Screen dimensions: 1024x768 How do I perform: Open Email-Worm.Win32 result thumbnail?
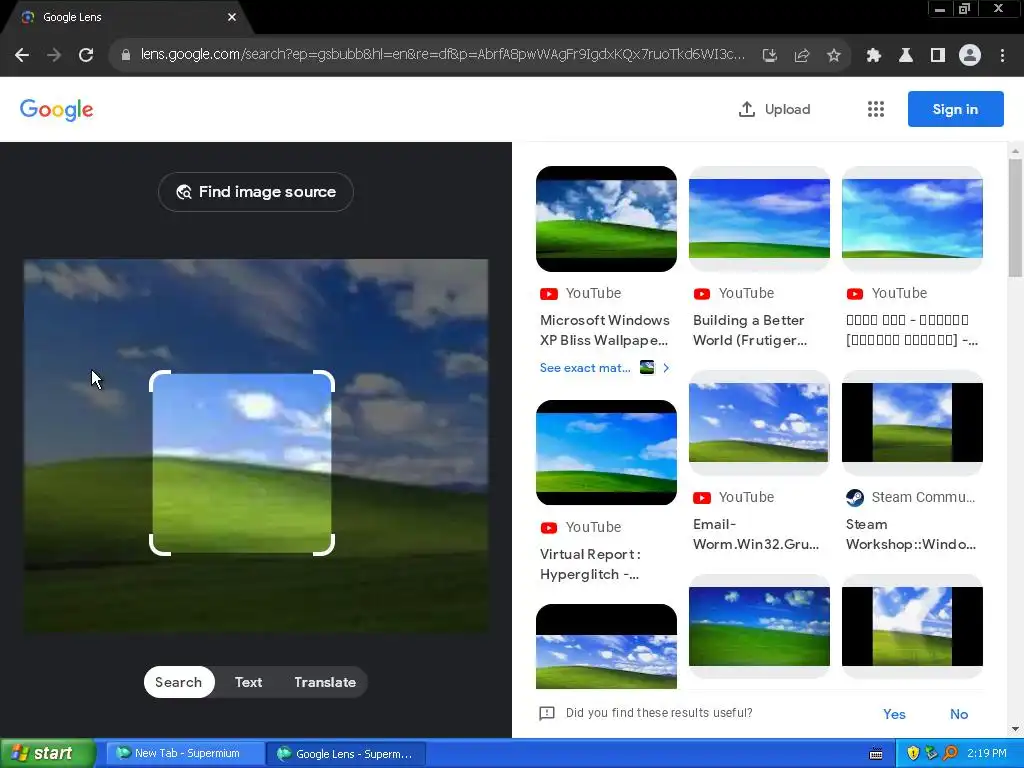tap(760, 423)
